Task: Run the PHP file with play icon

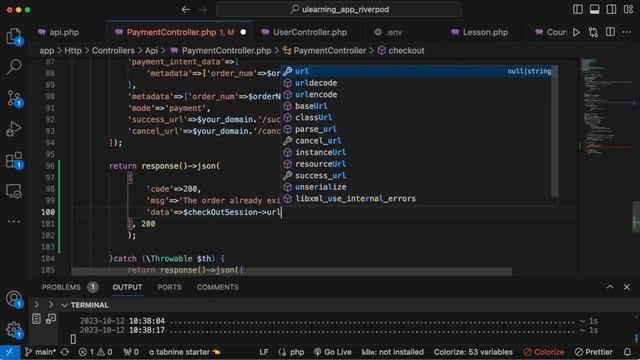Action: pyautogui.click(x=576, y=32)
